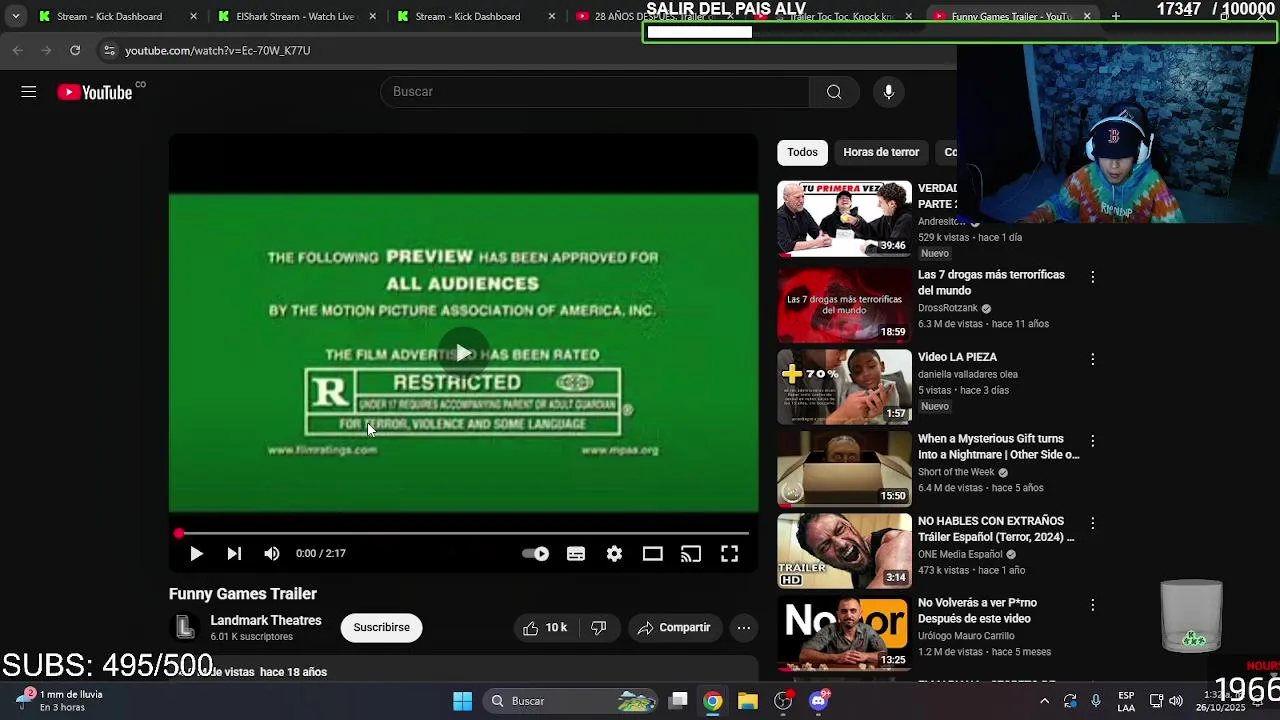Cast video to a TV
Viewport: 1280px width, 720px height.
pos(691,553)
